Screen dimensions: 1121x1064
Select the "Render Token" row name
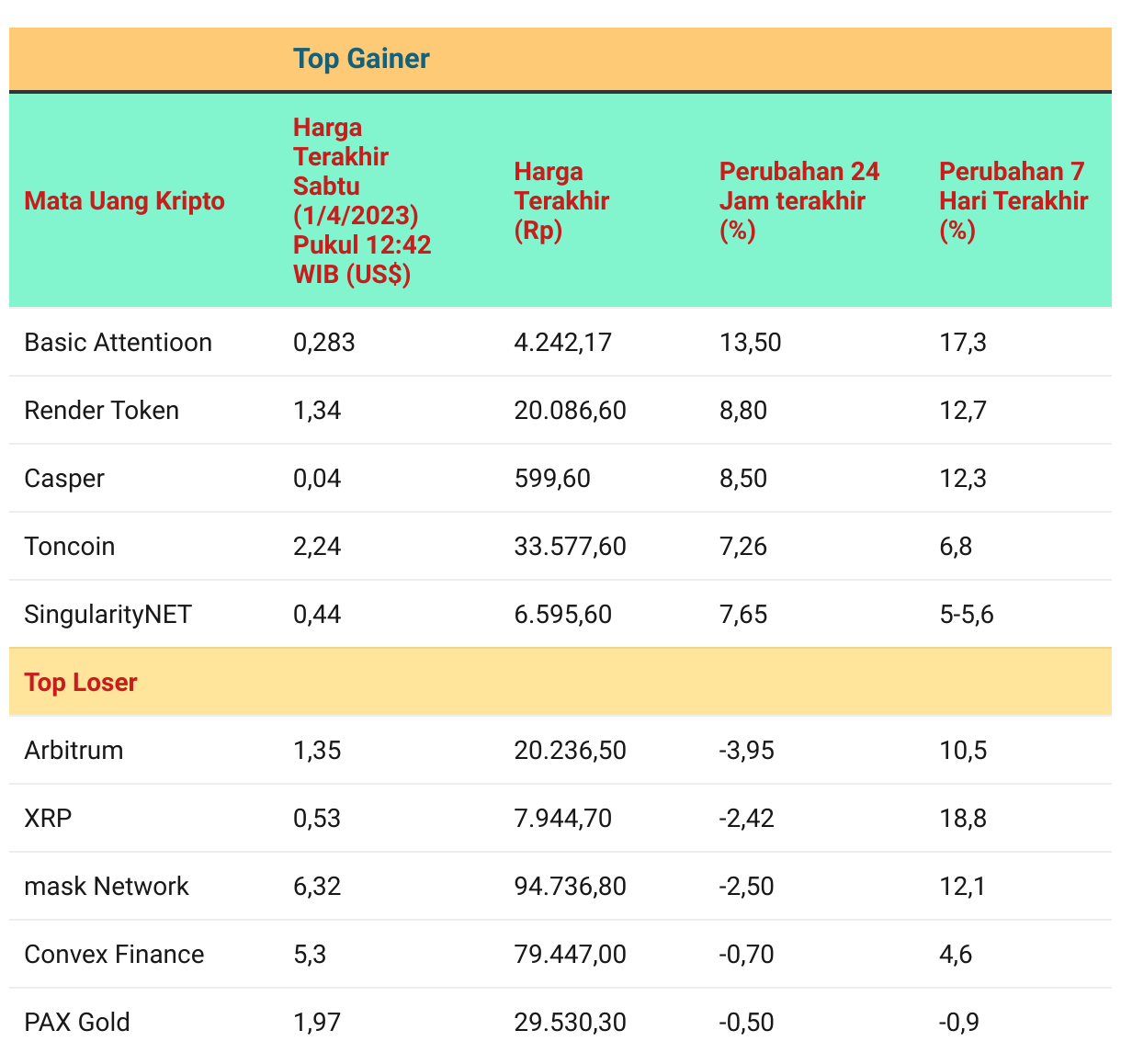point(101,411)
